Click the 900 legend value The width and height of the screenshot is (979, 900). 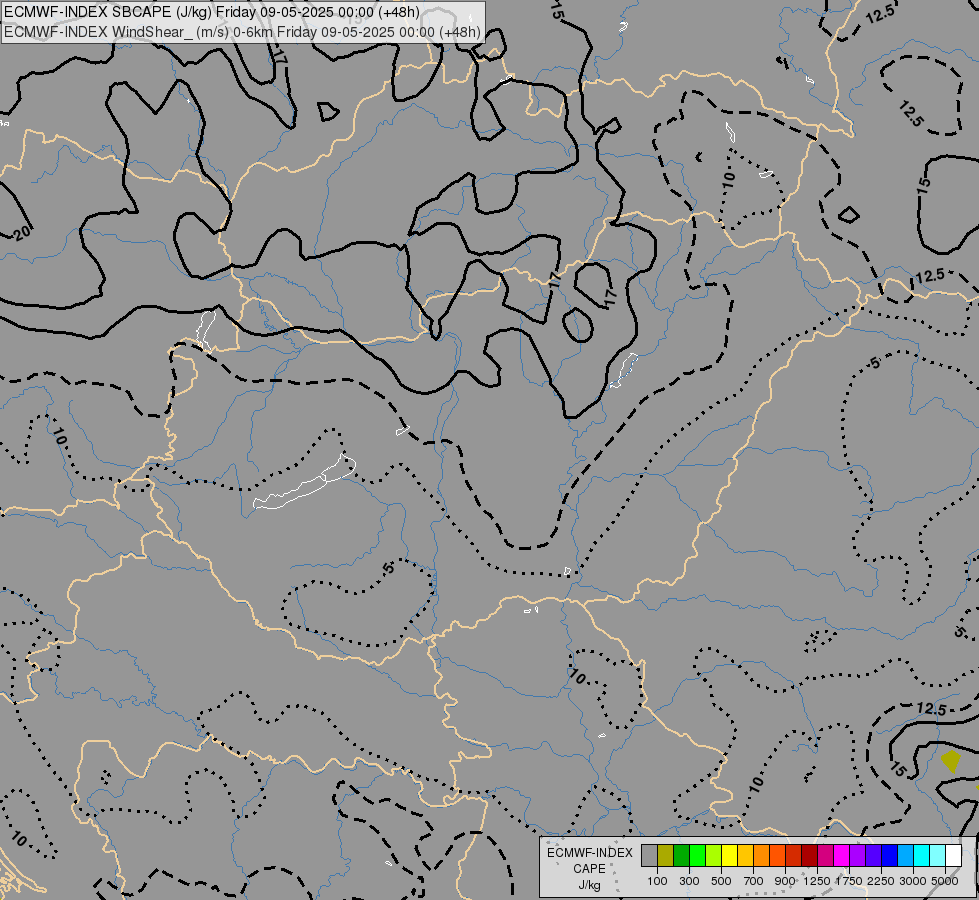pyautogui.click(x=785, y=881)
